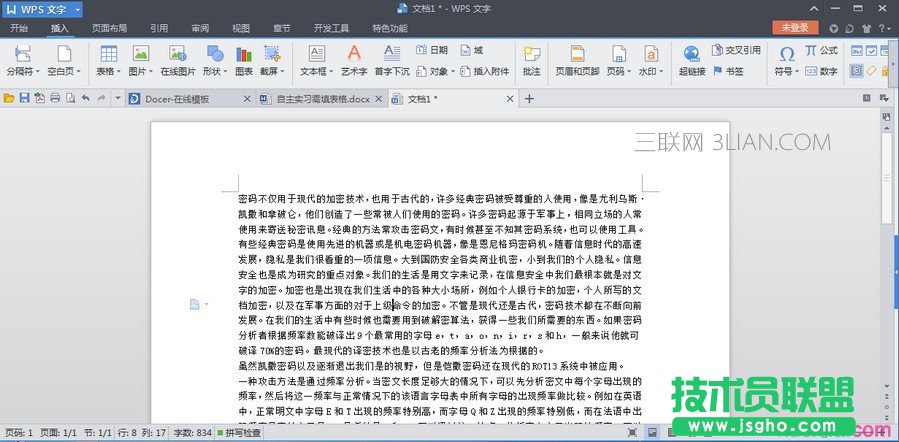Viewport: 899px width, 442px height.
Task: Insert a 公式 equation
Action: coord(822,50)
